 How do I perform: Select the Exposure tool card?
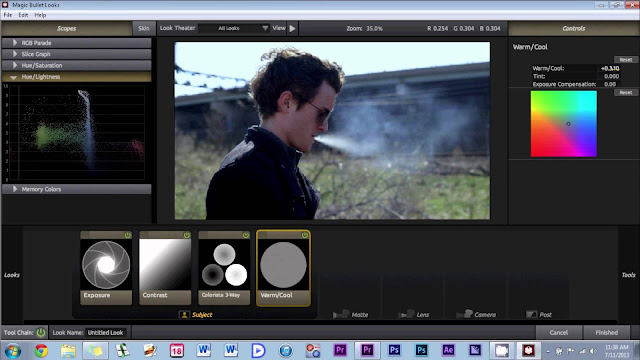pyautogui.click(x=106, y=268)
